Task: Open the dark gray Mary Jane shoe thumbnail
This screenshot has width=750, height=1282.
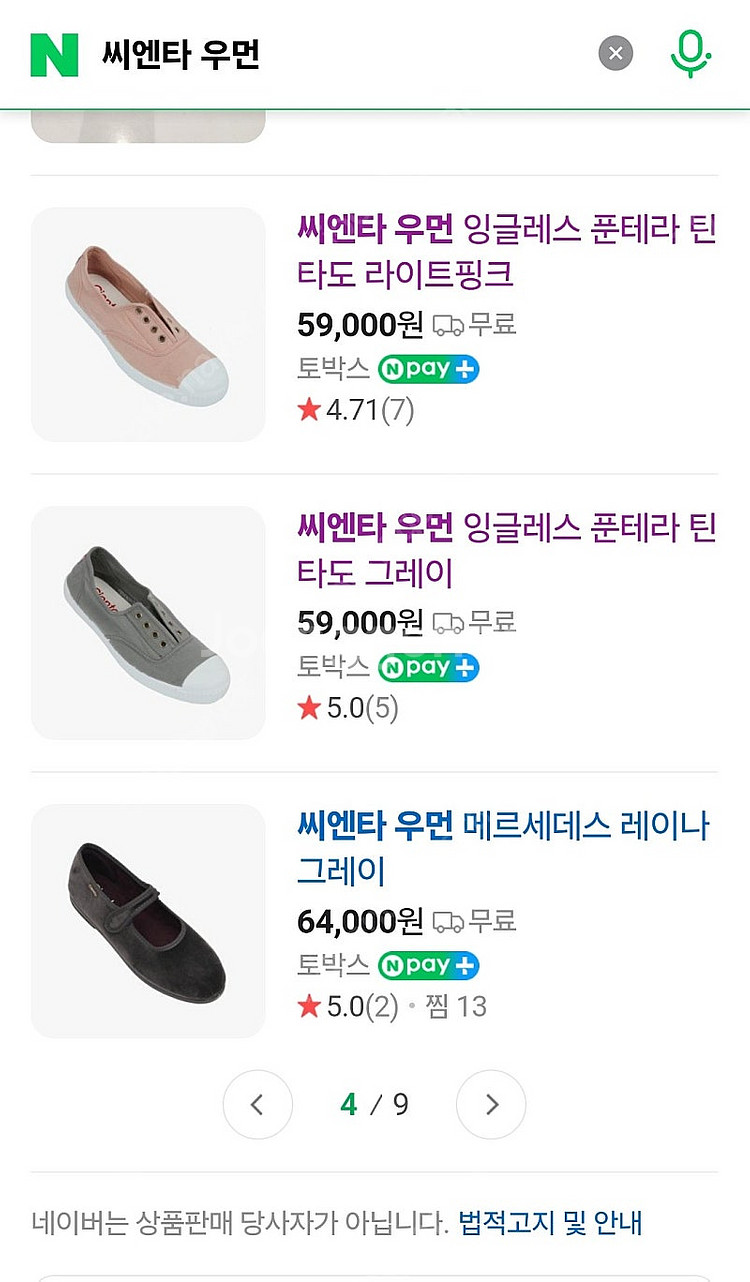Action: click(x=148, y=921)
